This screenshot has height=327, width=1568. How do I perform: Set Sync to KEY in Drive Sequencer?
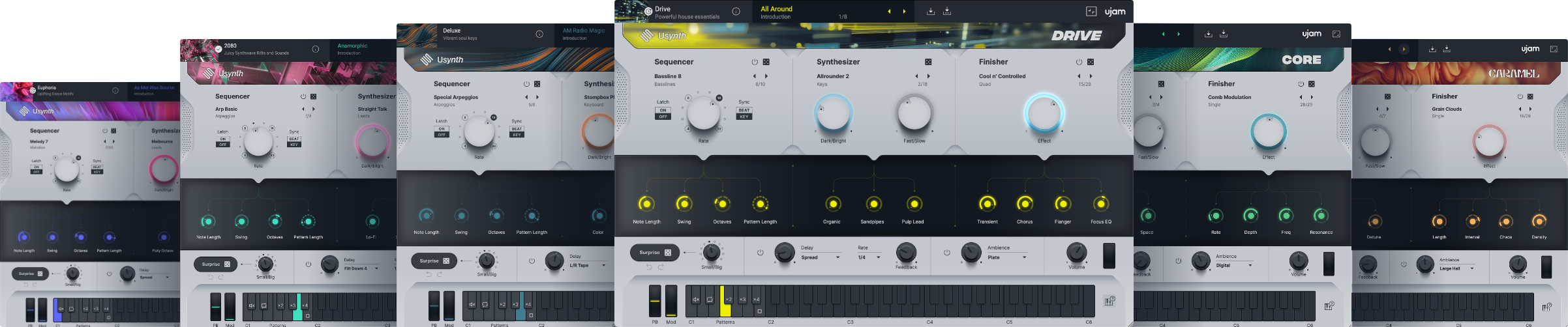pos(744,117)
